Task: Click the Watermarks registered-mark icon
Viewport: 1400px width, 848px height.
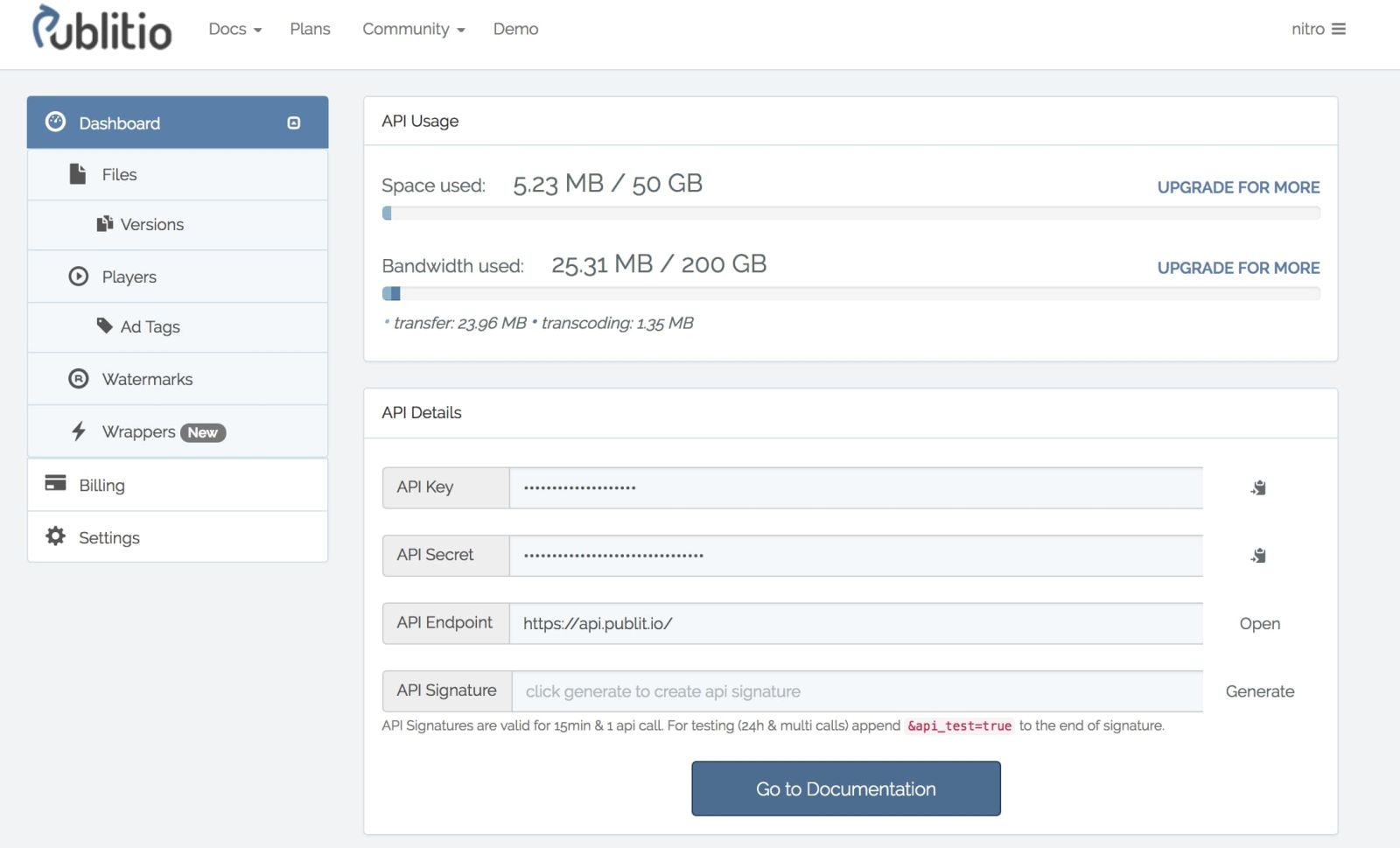Action: pos(79,379)
